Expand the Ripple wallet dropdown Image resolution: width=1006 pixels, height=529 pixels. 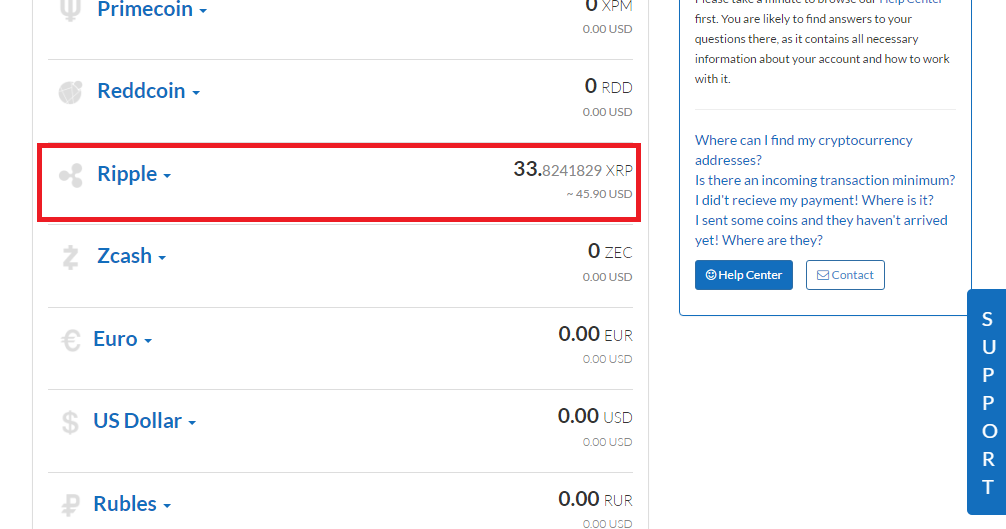point(134,174)
